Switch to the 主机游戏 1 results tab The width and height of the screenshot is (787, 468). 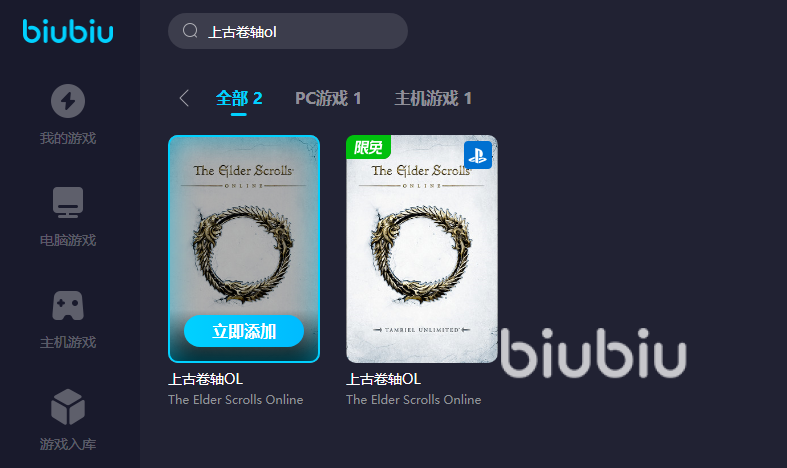pos(433,98)
